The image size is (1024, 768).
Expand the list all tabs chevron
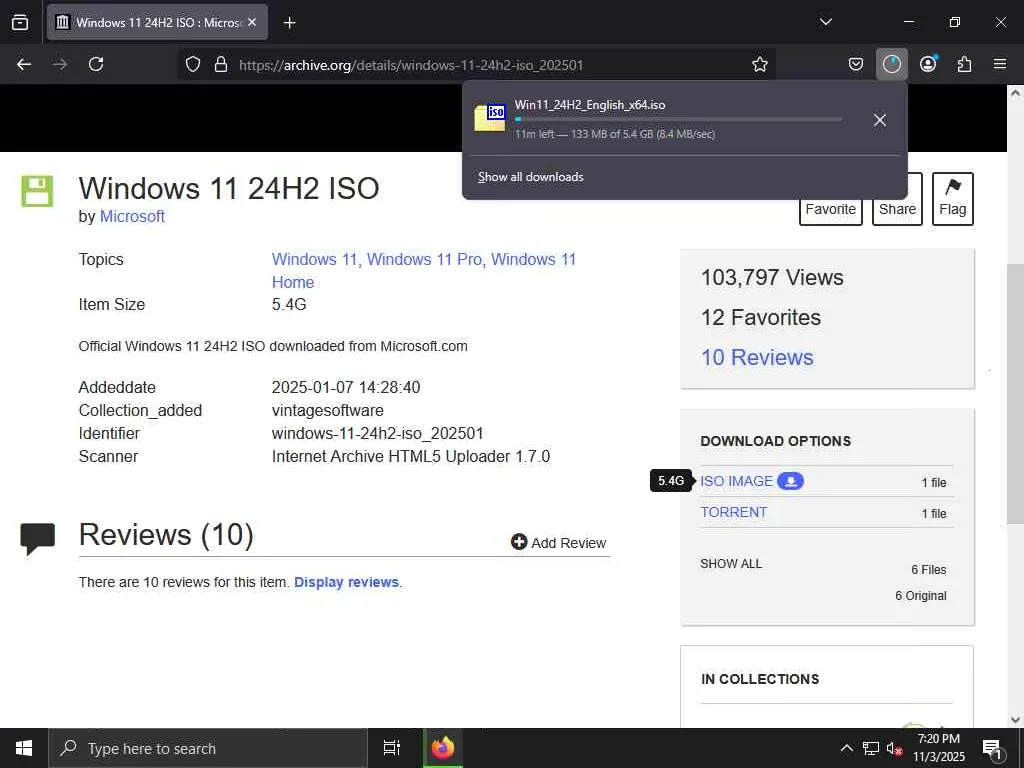[825, 22]
